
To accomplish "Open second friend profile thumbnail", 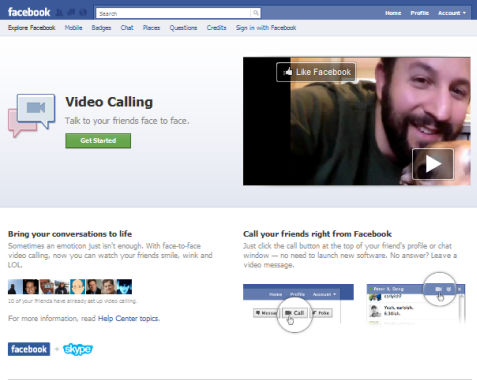I will [x=31, y=287].
